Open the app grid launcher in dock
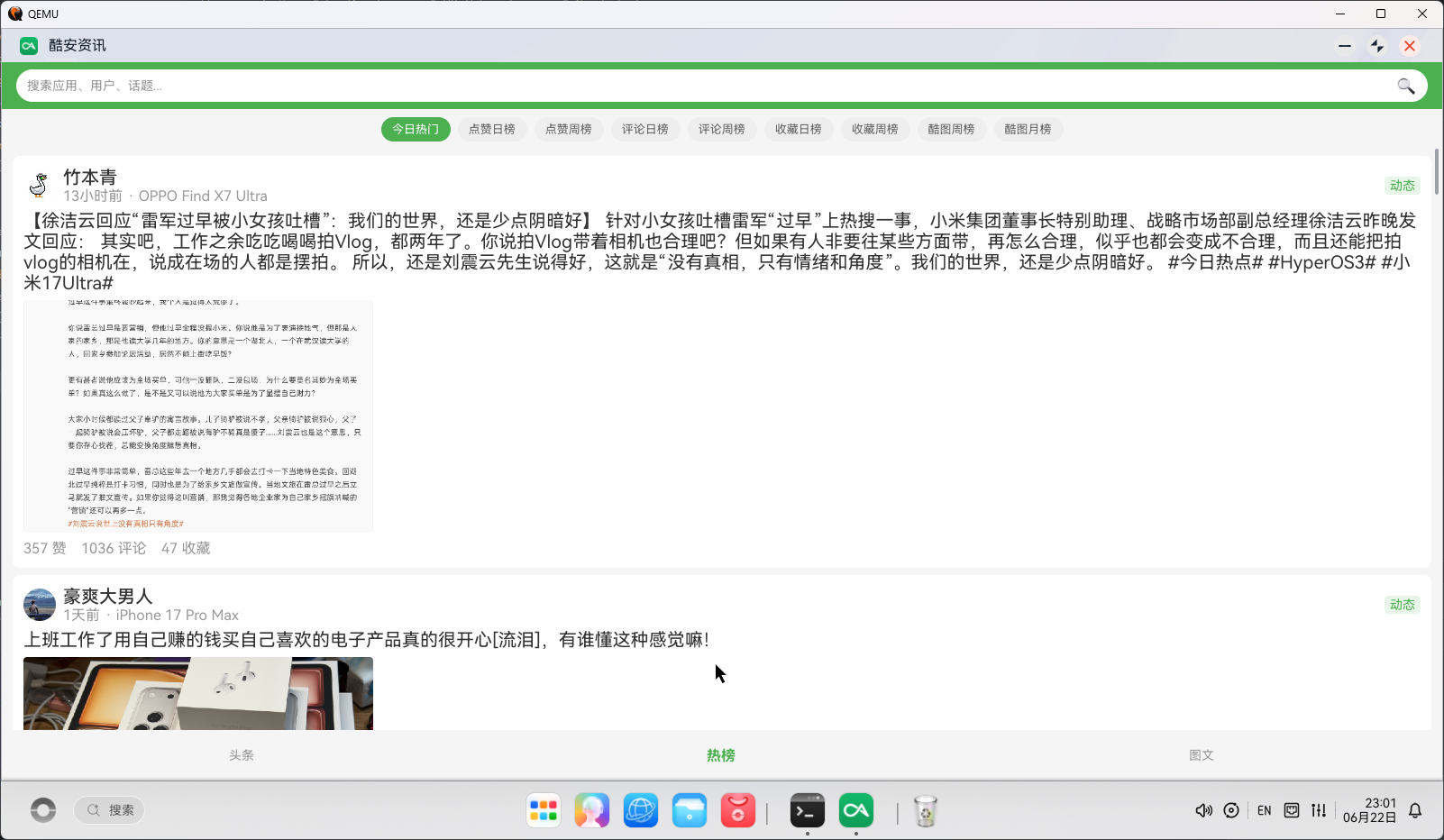 [544, 811]
